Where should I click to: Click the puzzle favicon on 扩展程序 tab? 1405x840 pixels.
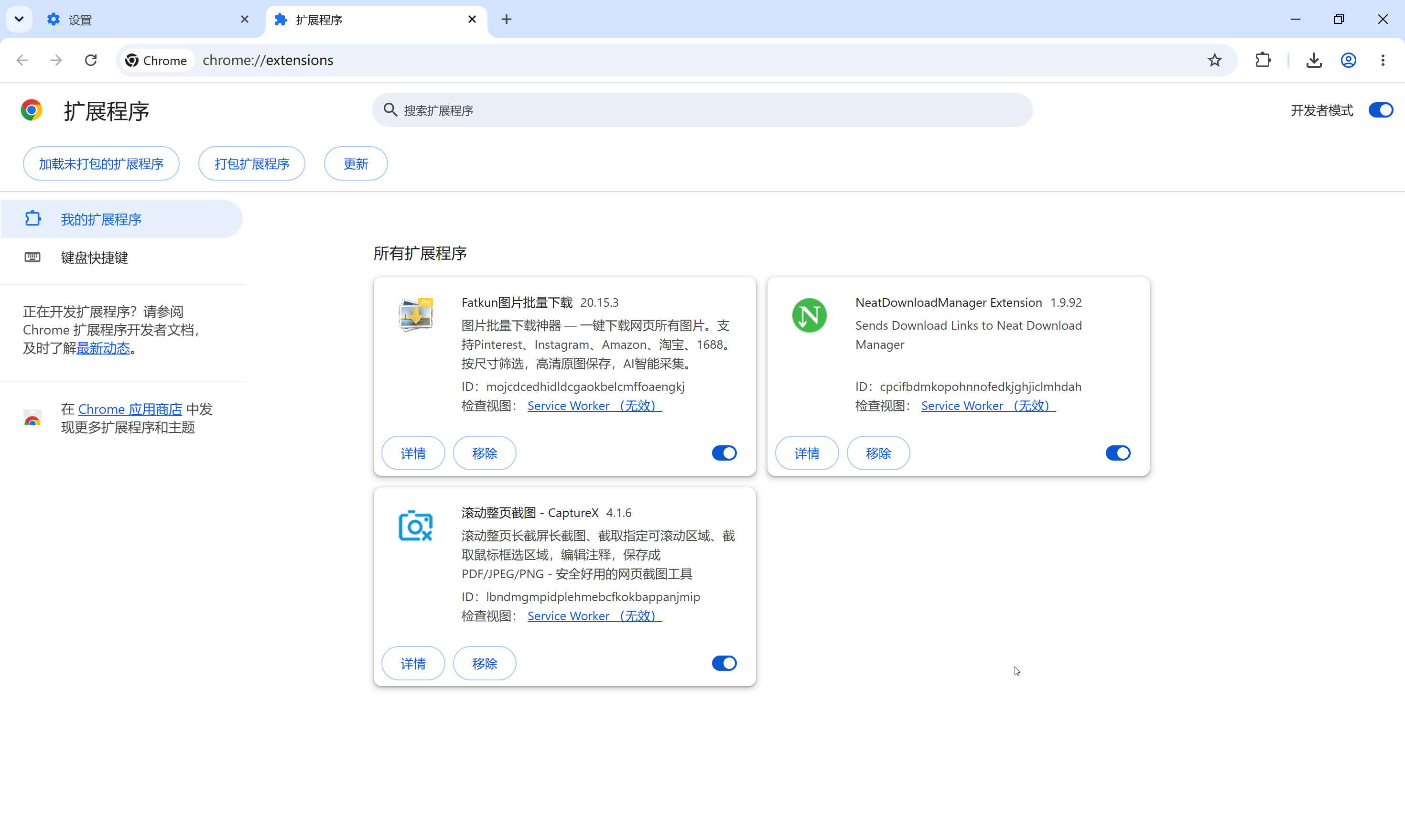(281, 19)
